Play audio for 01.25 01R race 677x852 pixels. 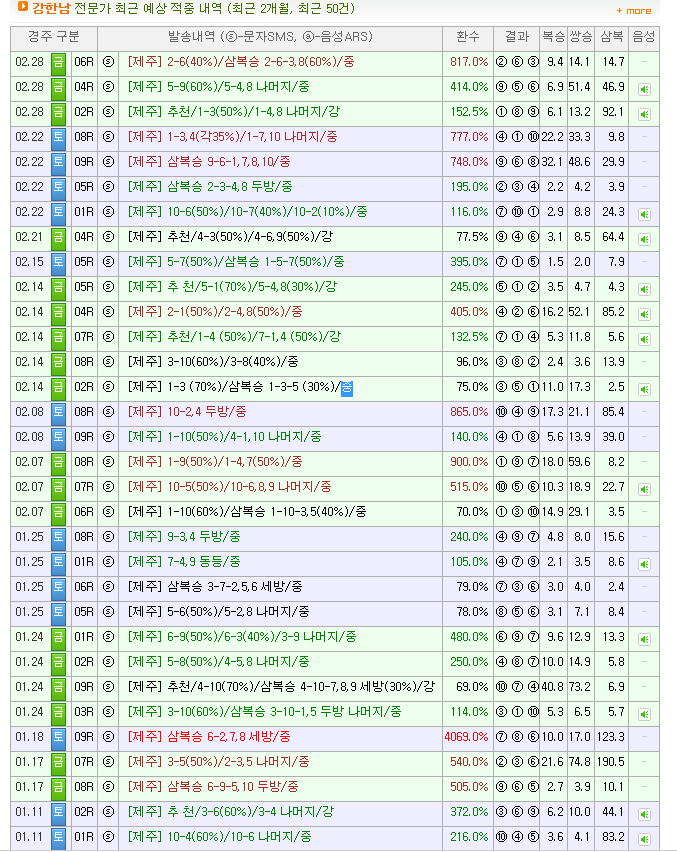[x=644, y=565]
